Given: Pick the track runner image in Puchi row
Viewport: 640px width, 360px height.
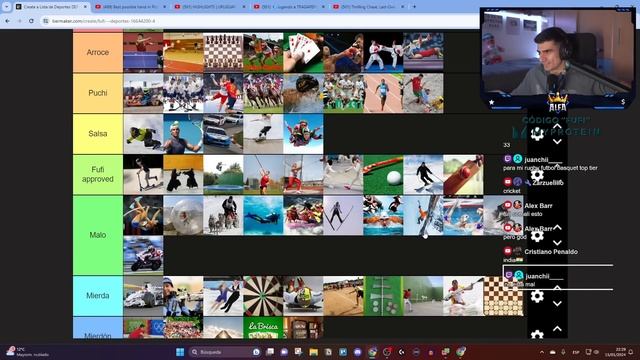Looking at the screenshot, I should 383,93.
